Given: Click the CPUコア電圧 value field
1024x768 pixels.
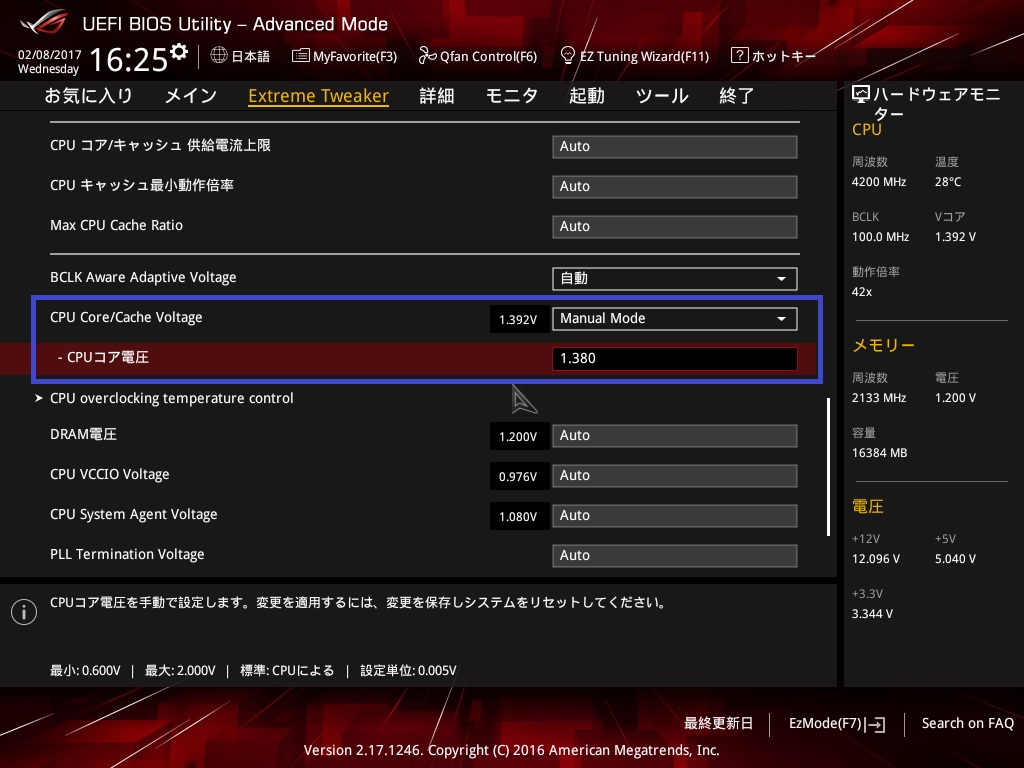Looking at the screenshot, I should point(675,359).
